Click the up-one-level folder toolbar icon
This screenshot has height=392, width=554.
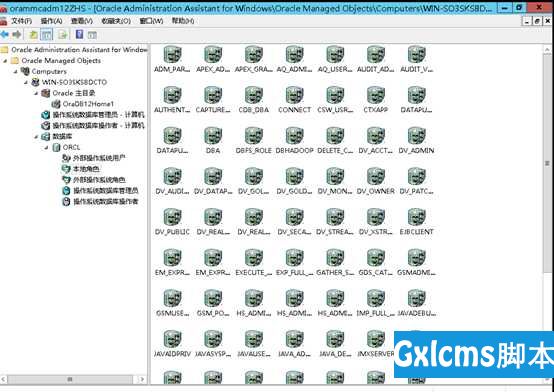pos(33,35)
